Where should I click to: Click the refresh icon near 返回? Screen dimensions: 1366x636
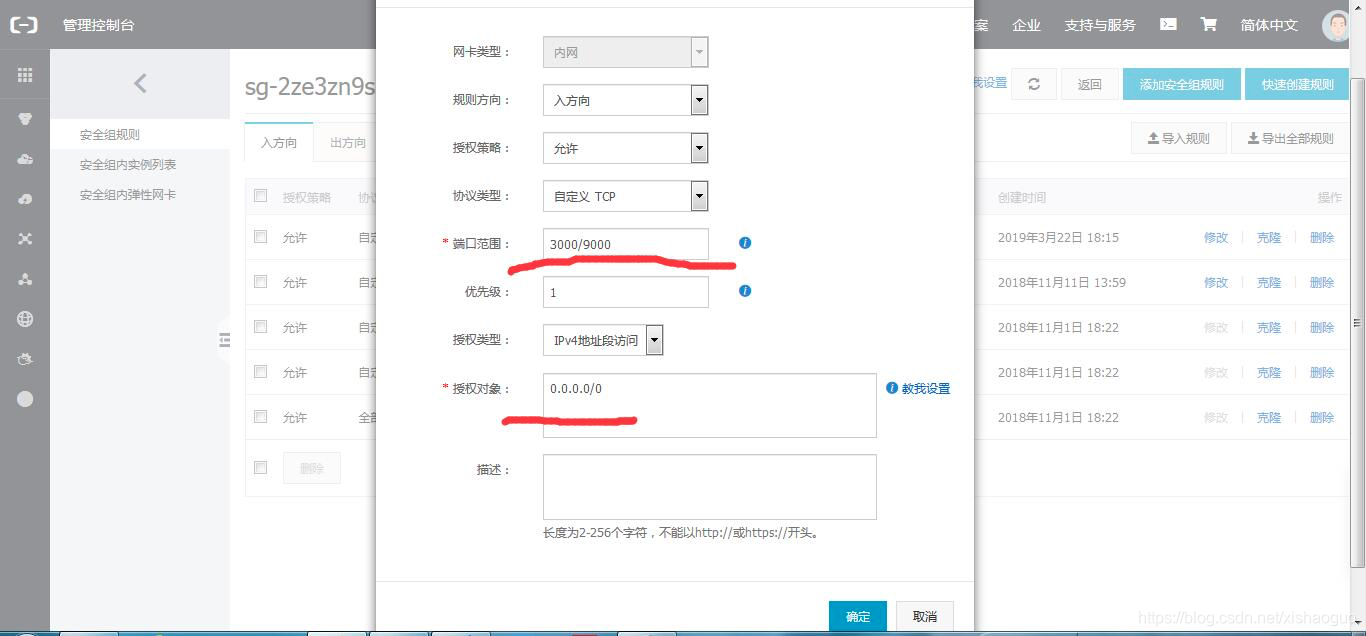1033,84
